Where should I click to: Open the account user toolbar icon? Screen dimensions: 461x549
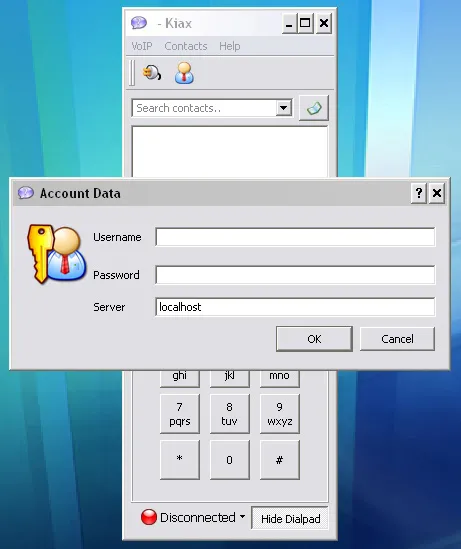pos(184,73)
